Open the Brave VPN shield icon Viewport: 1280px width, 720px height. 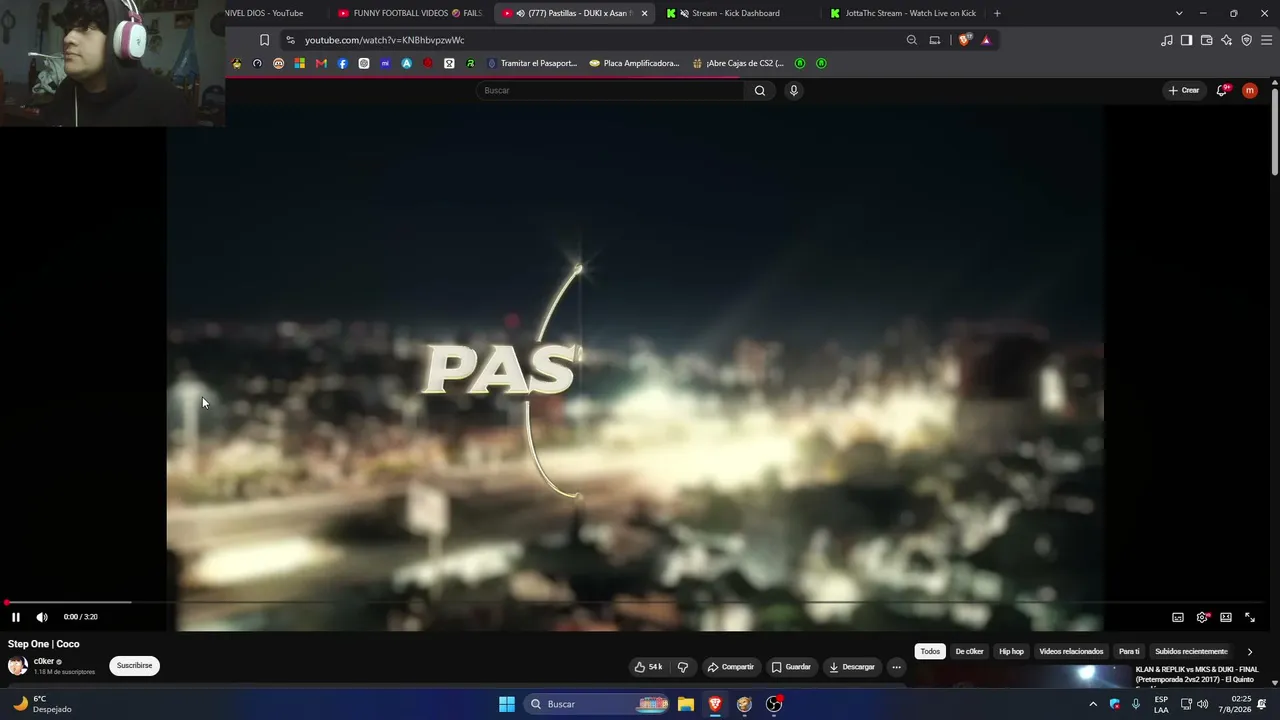1246,40
